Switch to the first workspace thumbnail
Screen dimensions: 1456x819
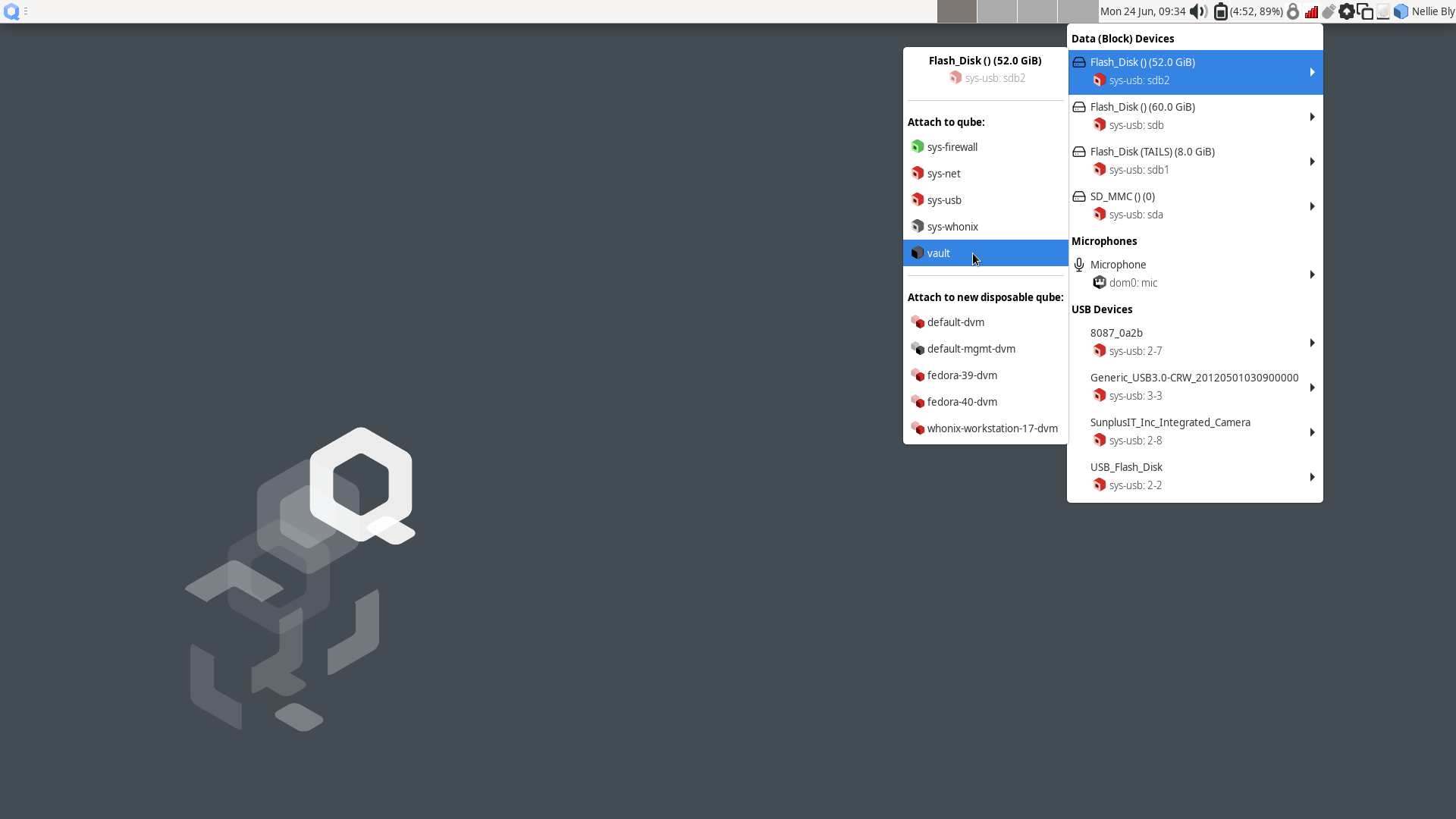(x=957, y=11)
